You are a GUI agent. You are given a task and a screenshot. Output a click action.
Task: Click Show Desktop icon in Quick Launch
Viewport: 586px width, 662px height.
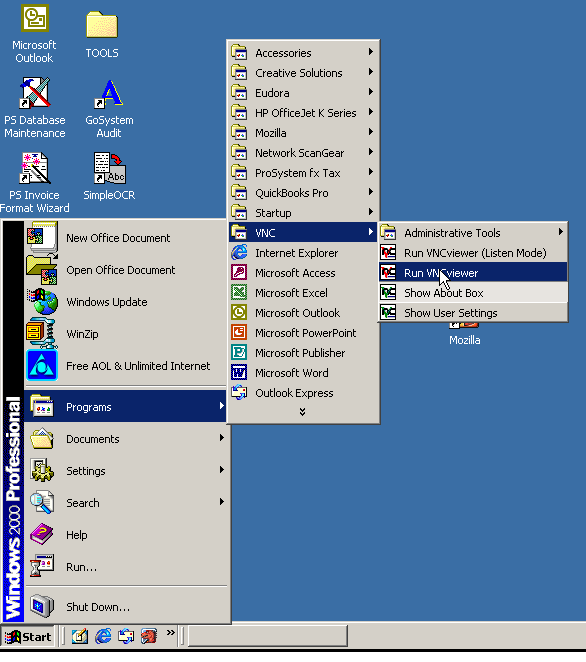80,636
